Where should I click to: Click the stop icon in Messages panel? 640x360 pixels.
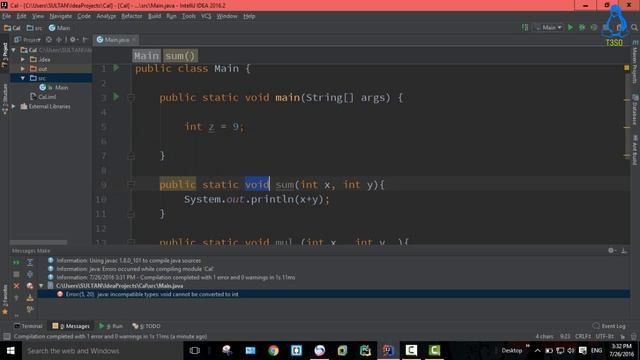[x=16, y=274]
